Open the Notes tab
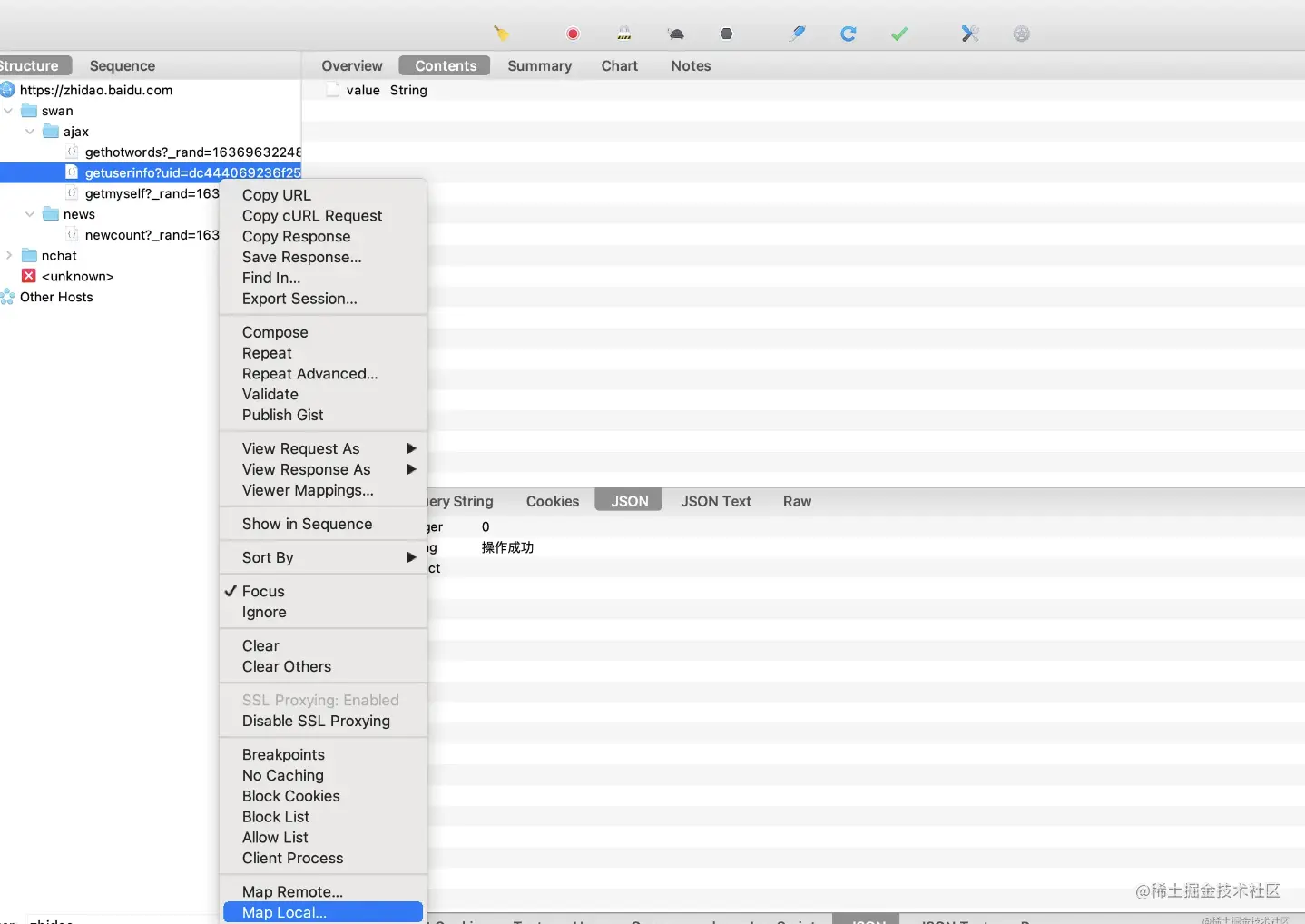 click(691, 65)
